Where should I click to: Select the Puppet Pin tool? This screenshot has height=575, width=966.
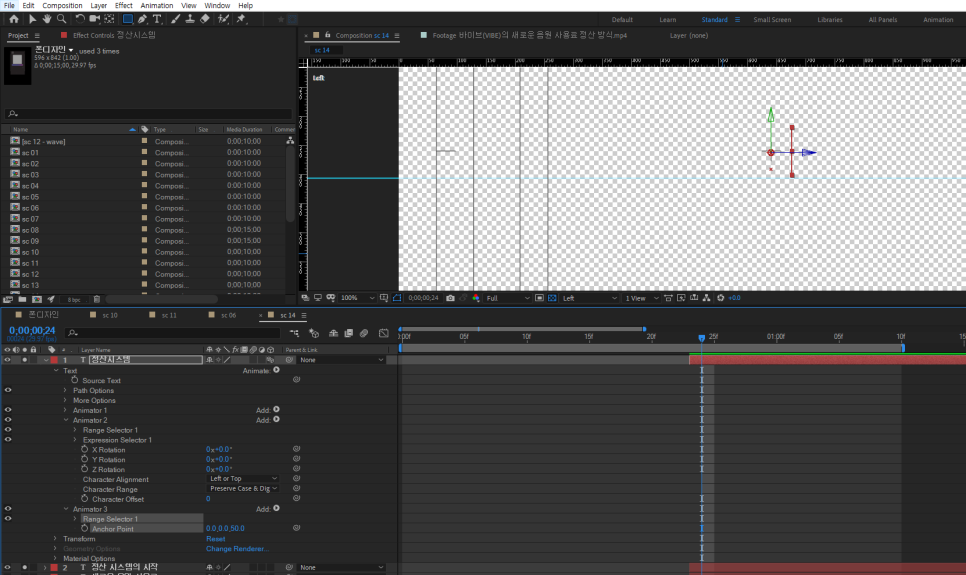click(x=242, y=19)
